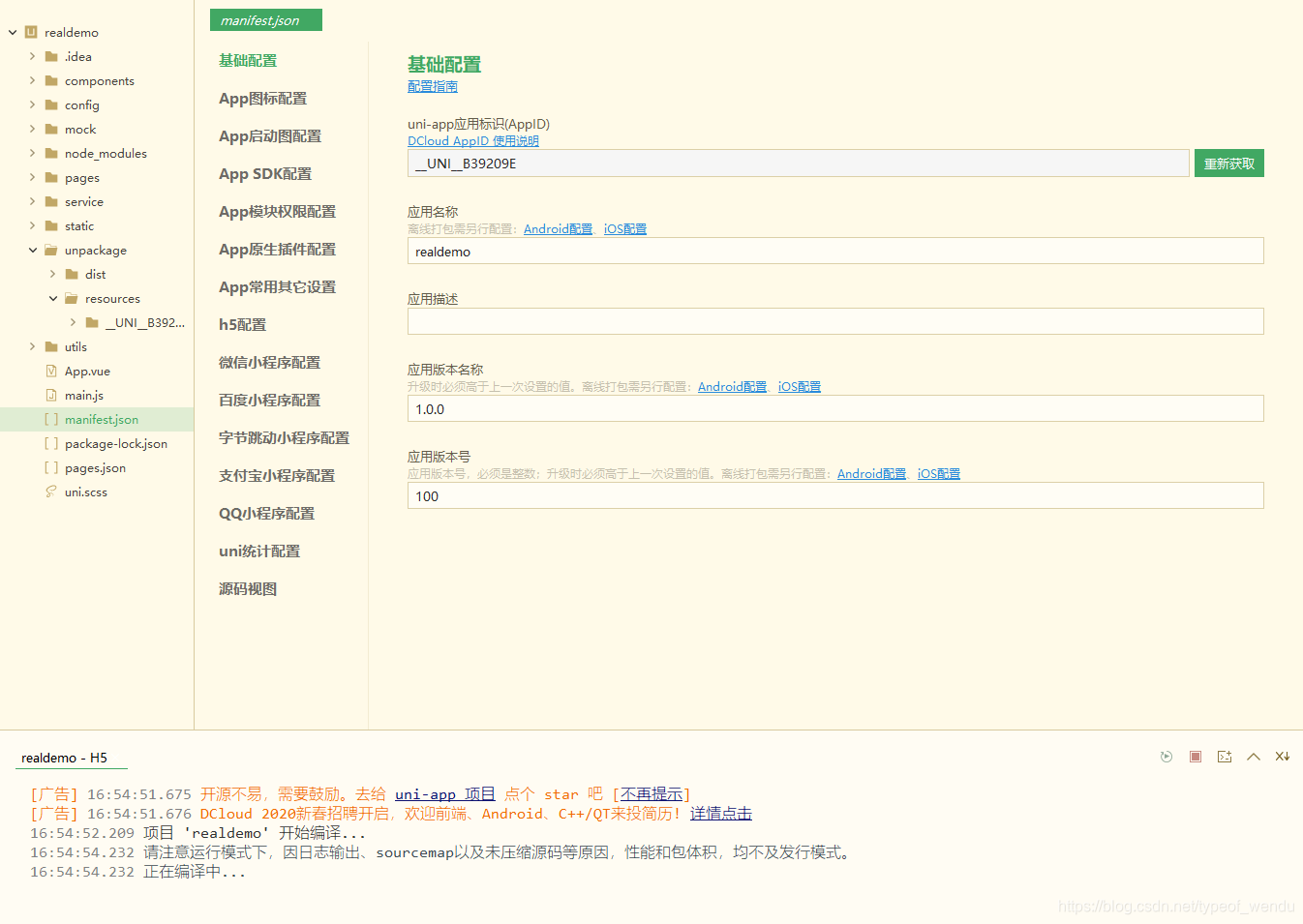Image resolution: width=1303 pixels, height=924 pixels.
Task: Open iOS配置 link under 应用版本号
Action: (x=939, y=473)
